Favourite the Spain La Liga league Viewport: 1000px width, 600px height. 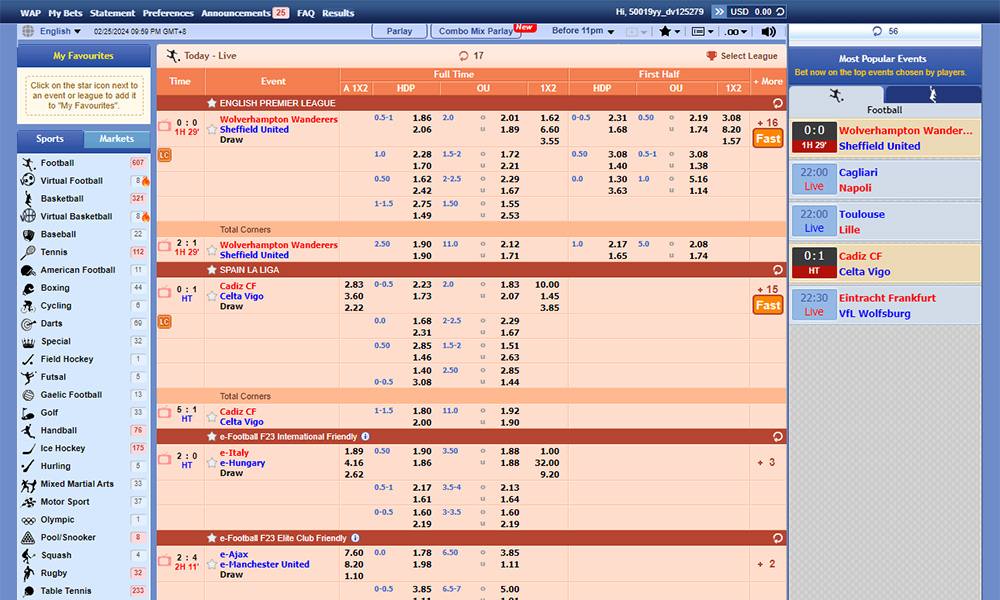coord(212,270)
